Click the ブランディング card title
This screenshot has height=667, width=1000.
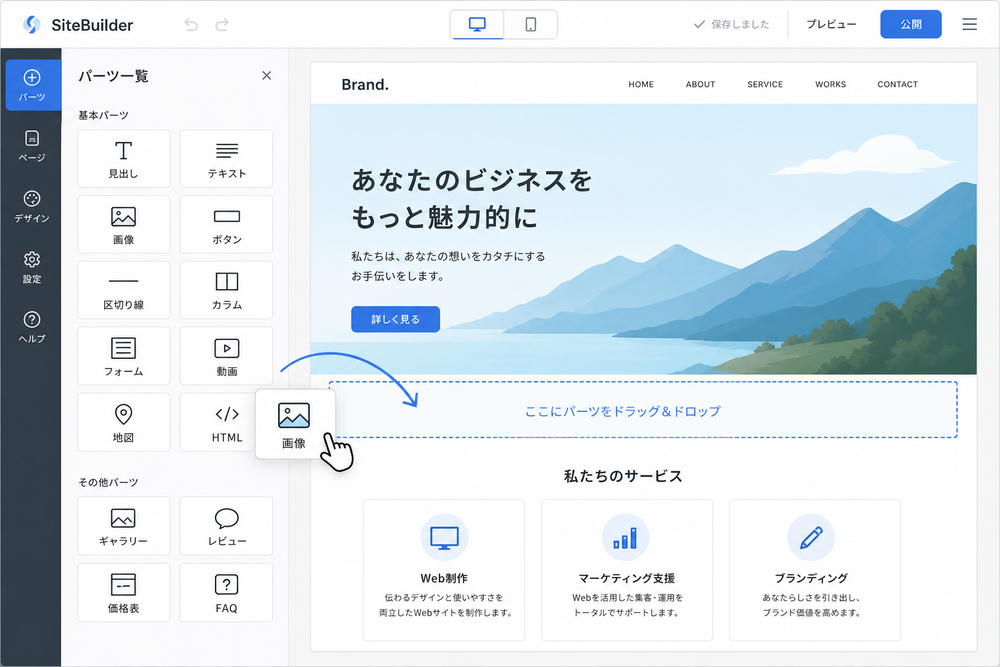click(811, 578)
